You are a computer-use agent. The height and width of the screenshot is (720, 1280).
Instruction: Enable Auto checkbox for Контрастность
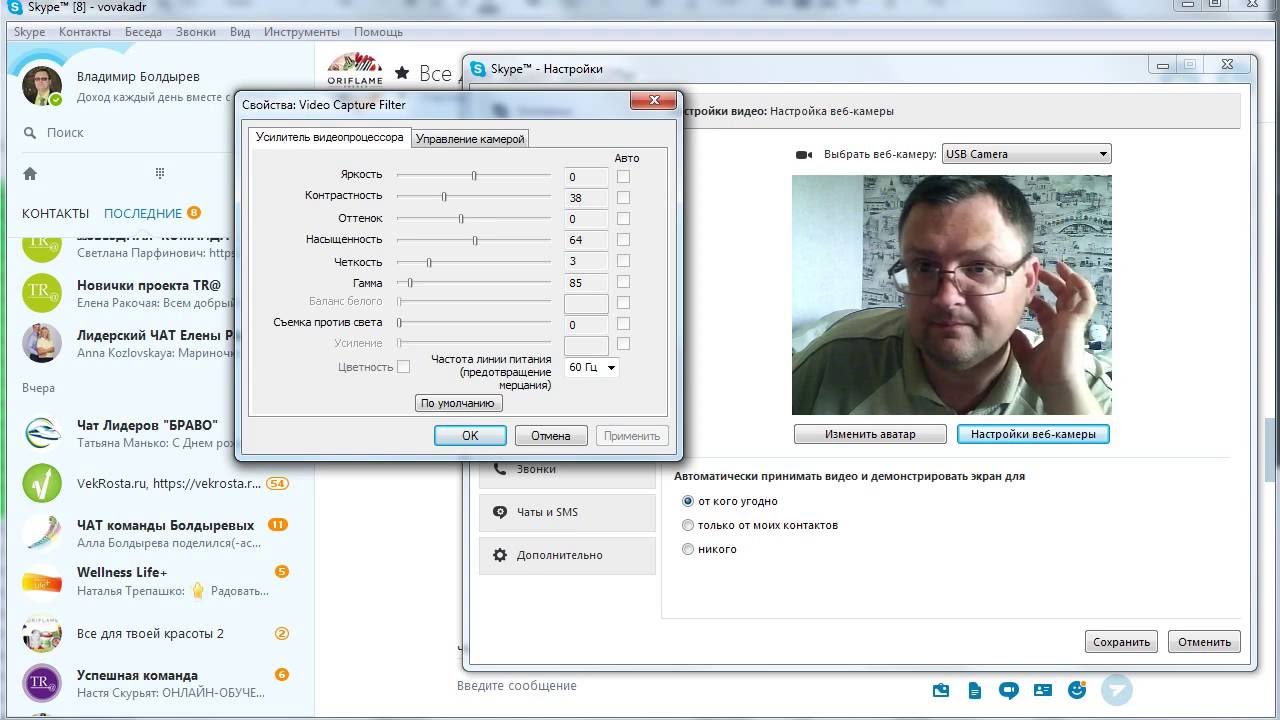[623, 197]
